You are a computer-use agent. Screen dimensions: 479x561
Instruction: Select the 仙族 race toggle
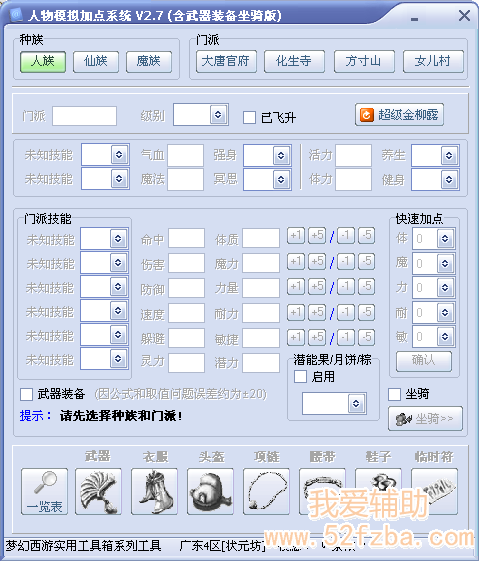tap(96, 62)
